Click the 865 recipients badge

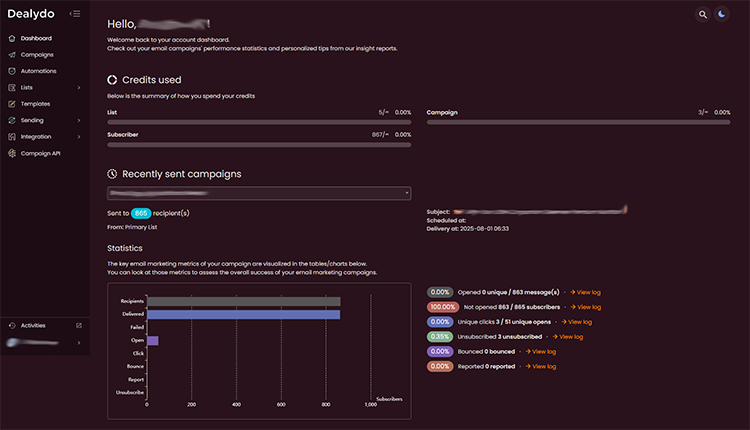[x=141, y=213]
